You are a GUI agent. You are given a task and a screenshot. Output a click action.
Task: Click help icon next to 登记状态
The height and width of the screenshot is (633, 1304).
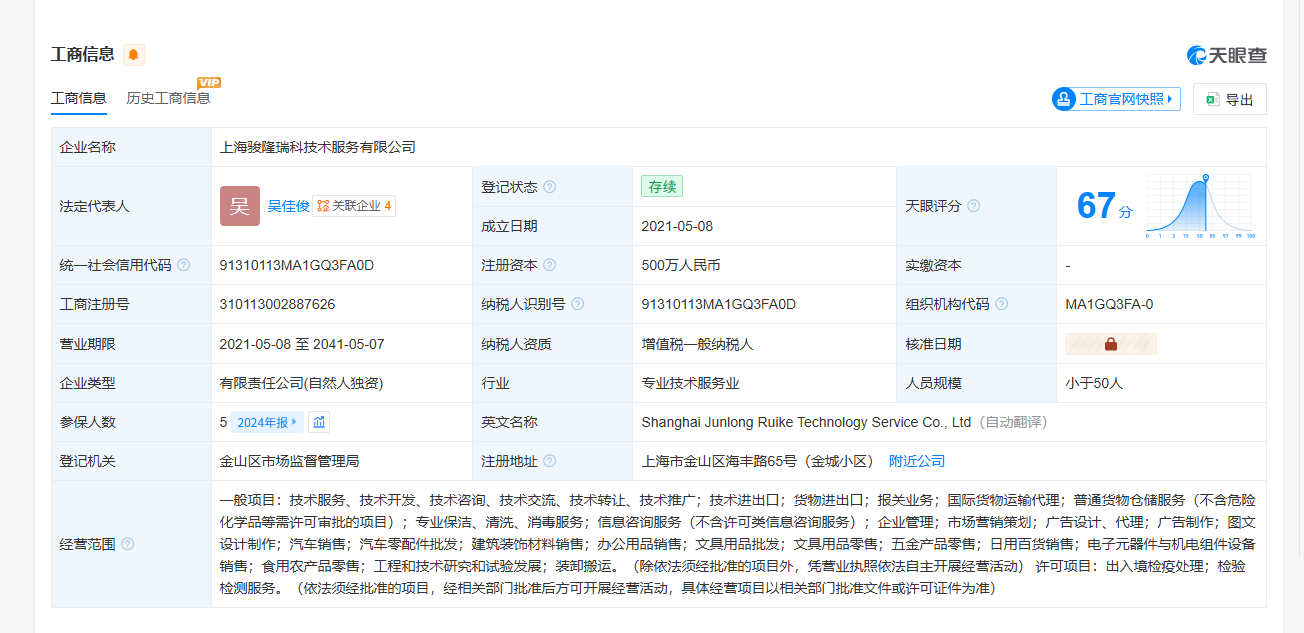(549, 187)
